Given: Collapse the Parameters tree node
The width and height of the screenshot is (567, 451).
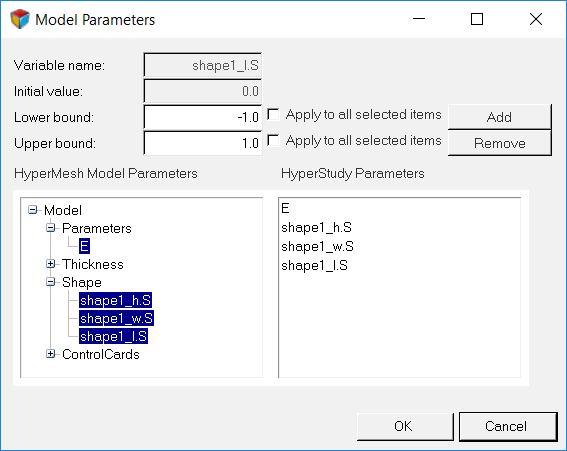Looking at the screenshot, I should coord(51,228).
